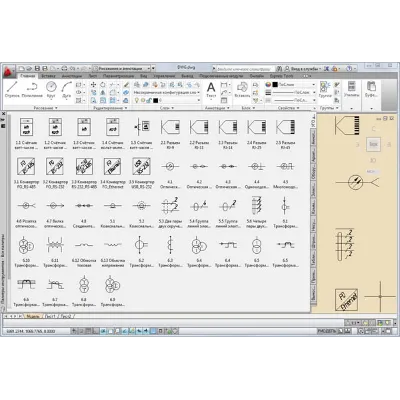Image resolution: width=400 pixels, height=400 pixels.
Task: Open the Утилиты panel icon
Action: (x=351, y=89)
